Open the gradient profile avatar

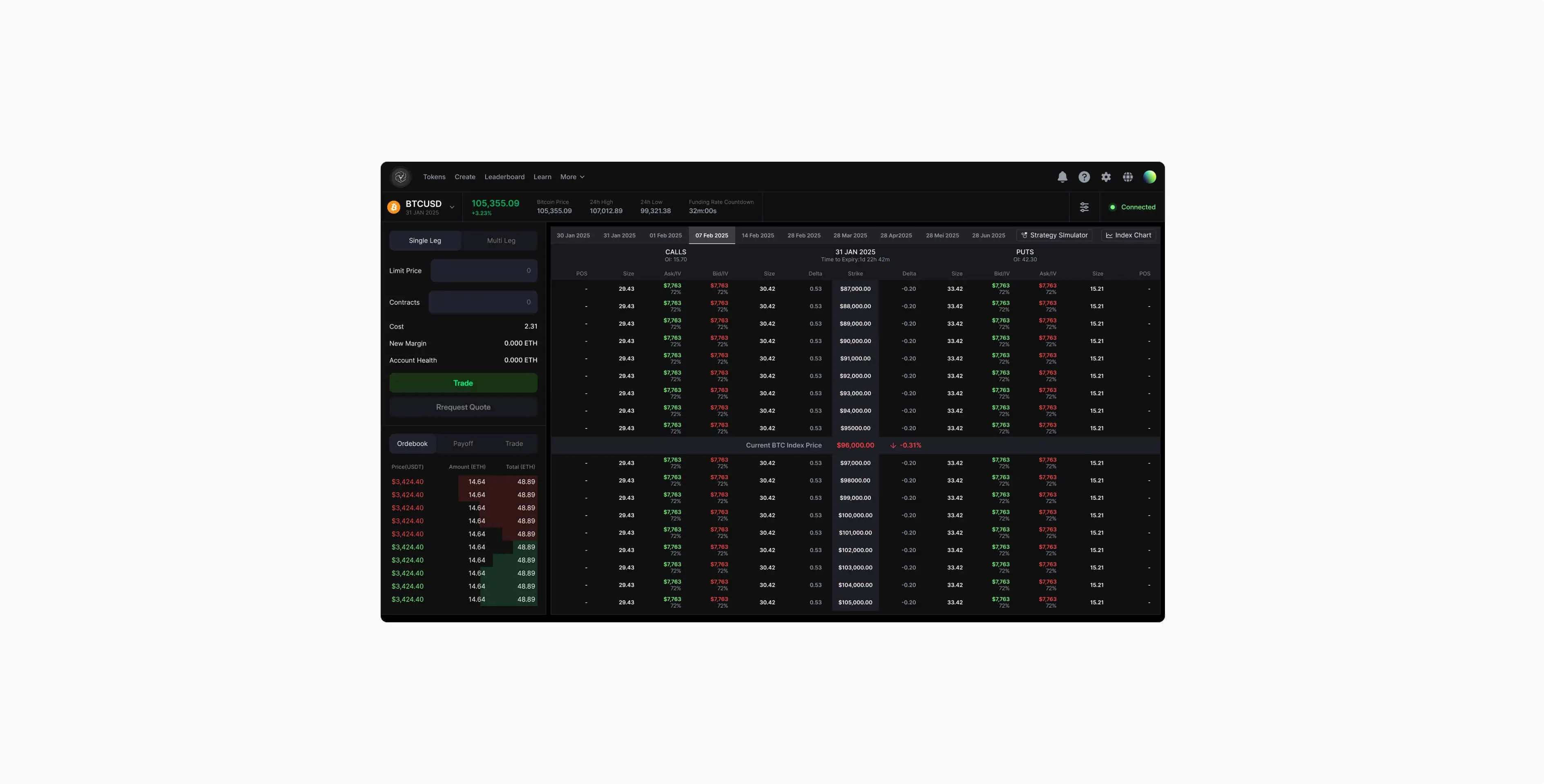pyautogui.click(x=1149, y=177)
